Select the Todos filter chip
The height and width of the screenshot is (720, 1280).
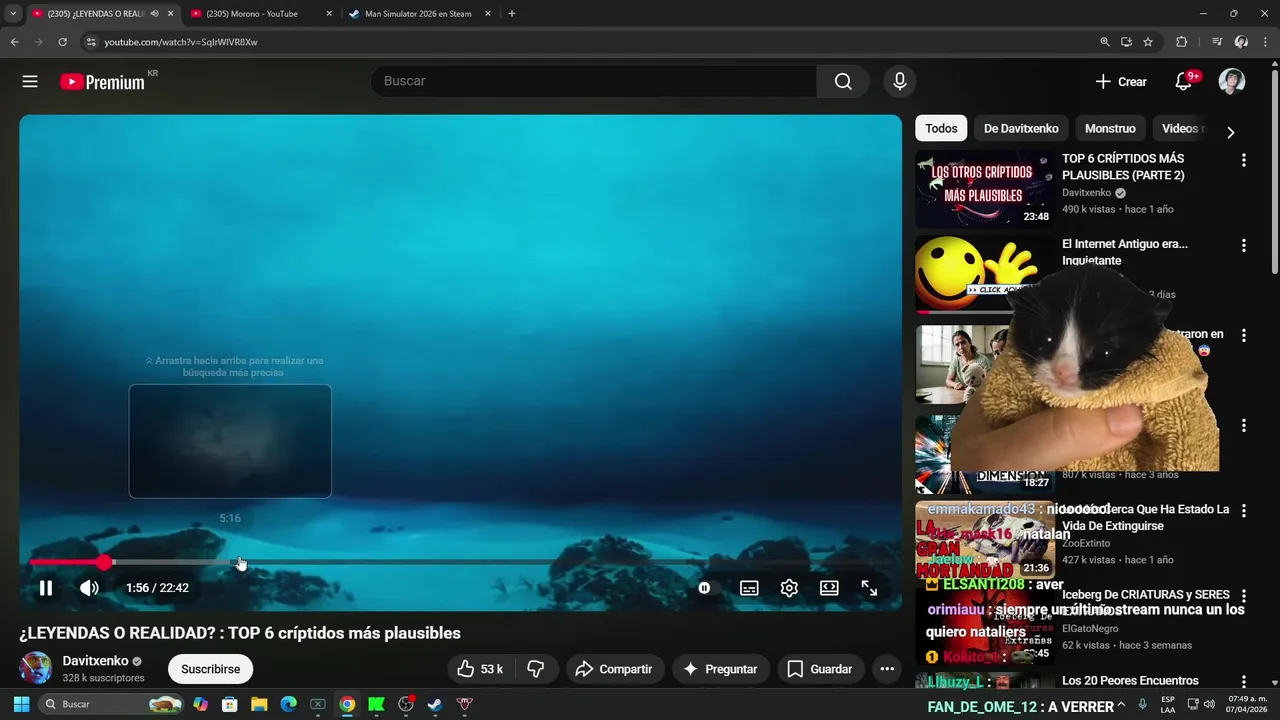[941, 128]
